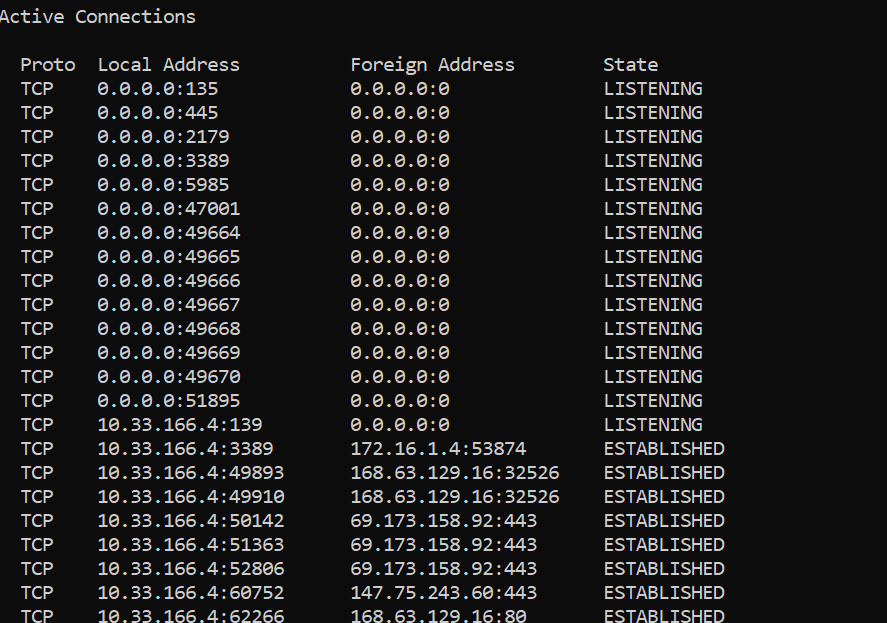Screen dimensions: 887x623
Task: Click LISTENING state on 0.0.0.0:2179 row
Action: [x=653, y=137]
